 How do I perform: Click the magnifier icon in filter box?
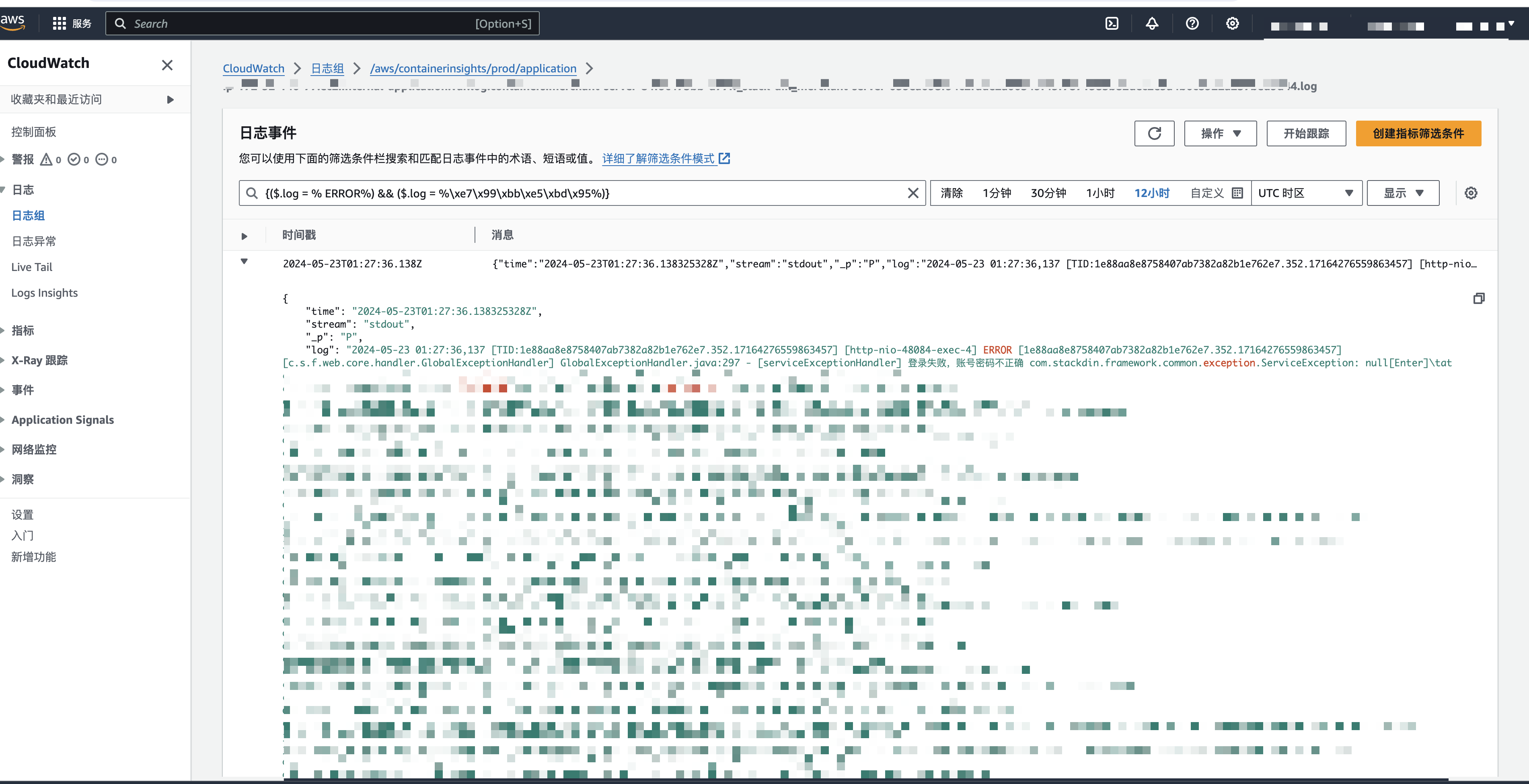click(252, 193)
